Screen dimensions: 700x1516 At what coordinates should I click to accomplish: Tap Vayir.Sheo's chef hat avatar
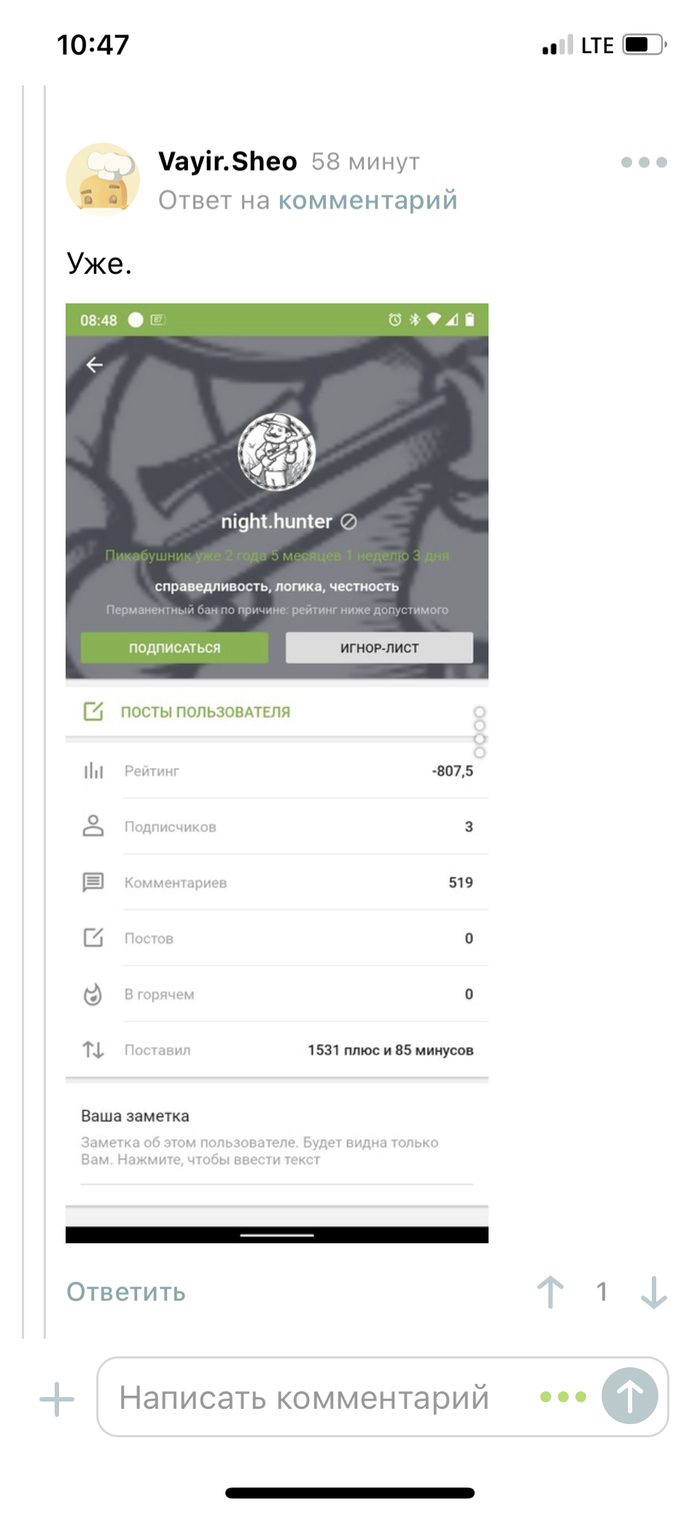coord(102,179)
